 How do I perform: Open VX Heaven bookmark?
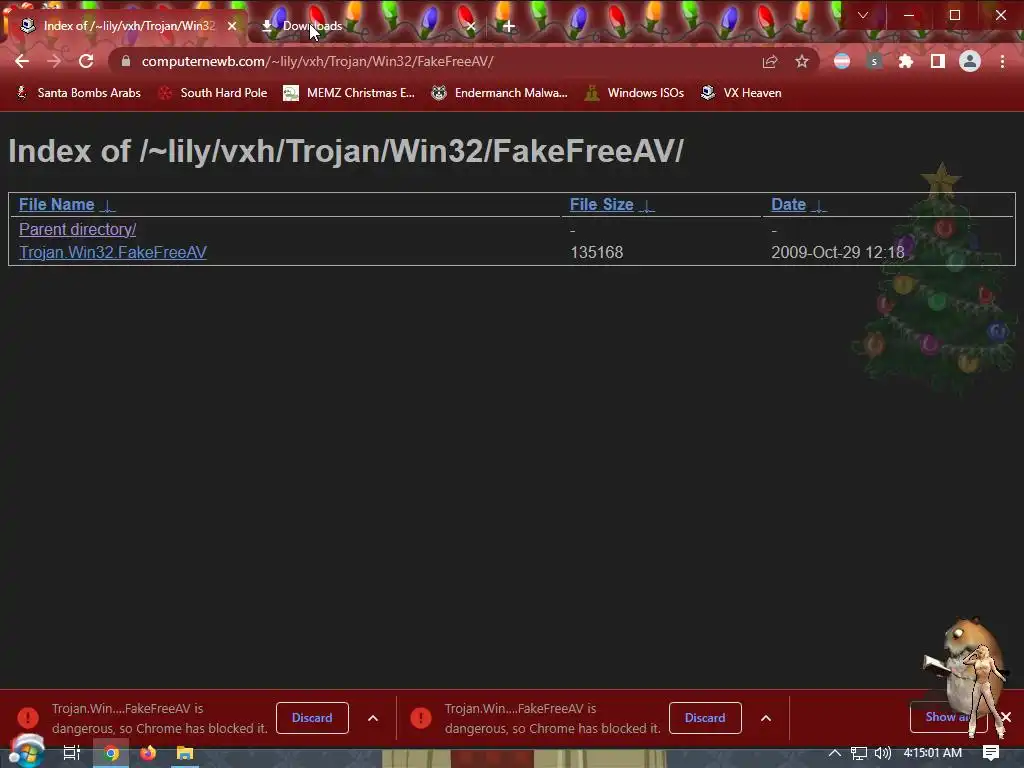pos(741,93)
